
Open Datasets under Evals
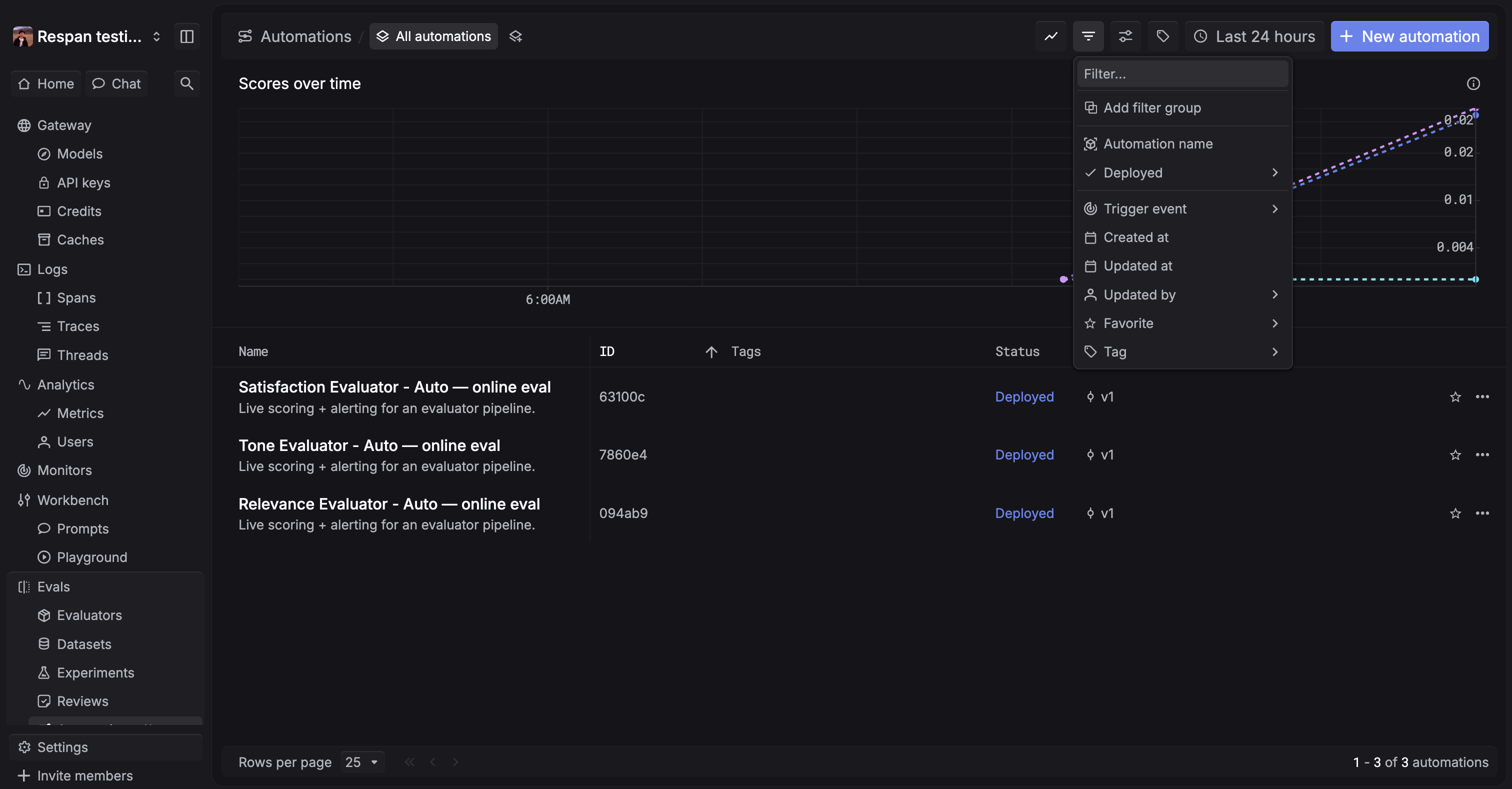click(x=84, y=644)
